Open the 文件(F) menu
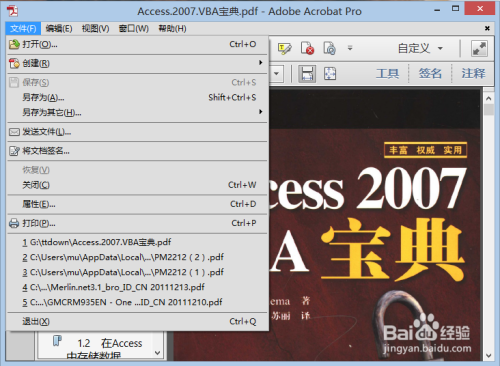The width and height of the screenshot is (500, 366). coord(23,29)
